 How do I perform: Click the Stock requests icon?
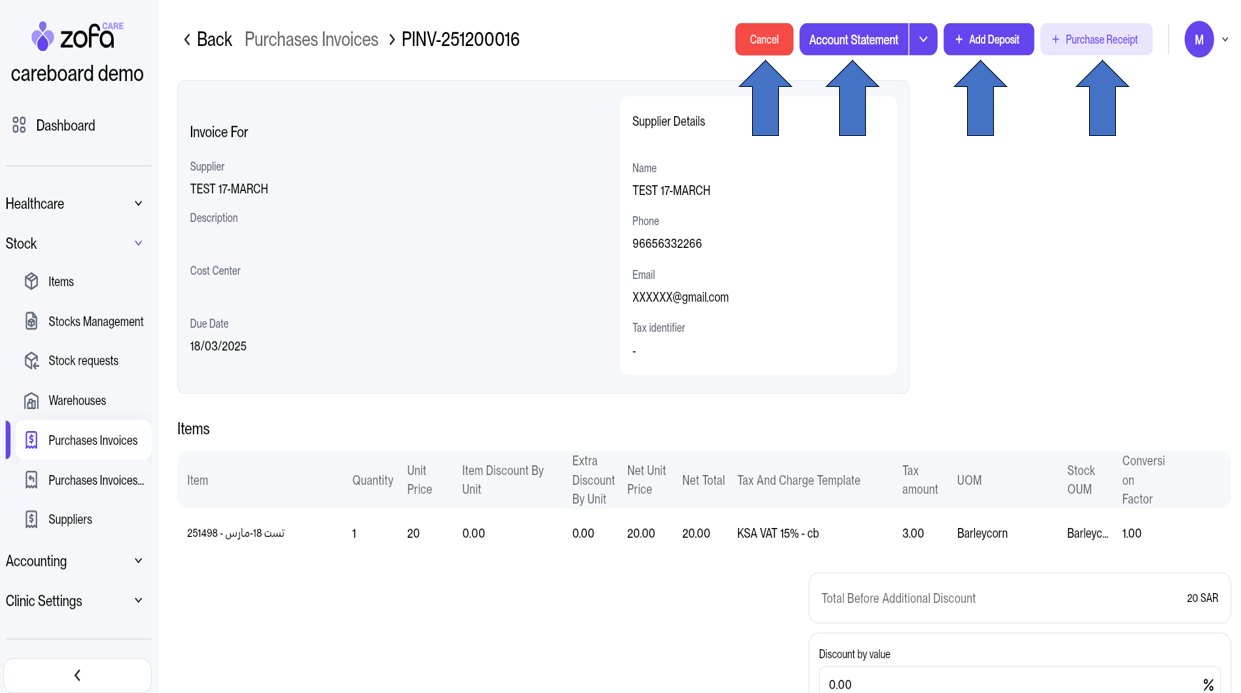coord(32,361)
